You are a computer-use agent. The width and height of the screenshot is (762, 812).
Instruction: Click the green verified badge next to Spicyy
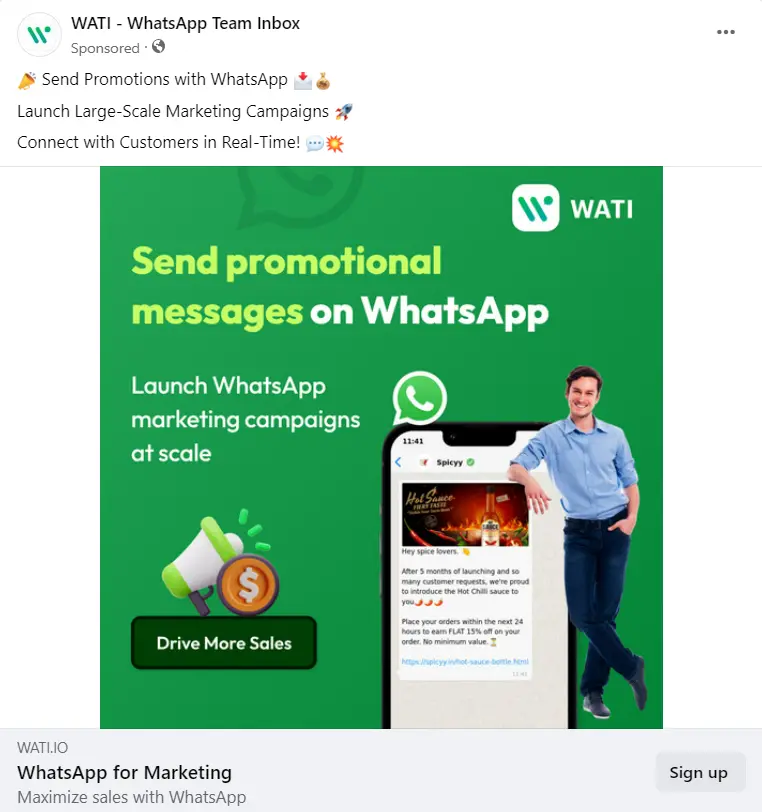click(470, 462)
